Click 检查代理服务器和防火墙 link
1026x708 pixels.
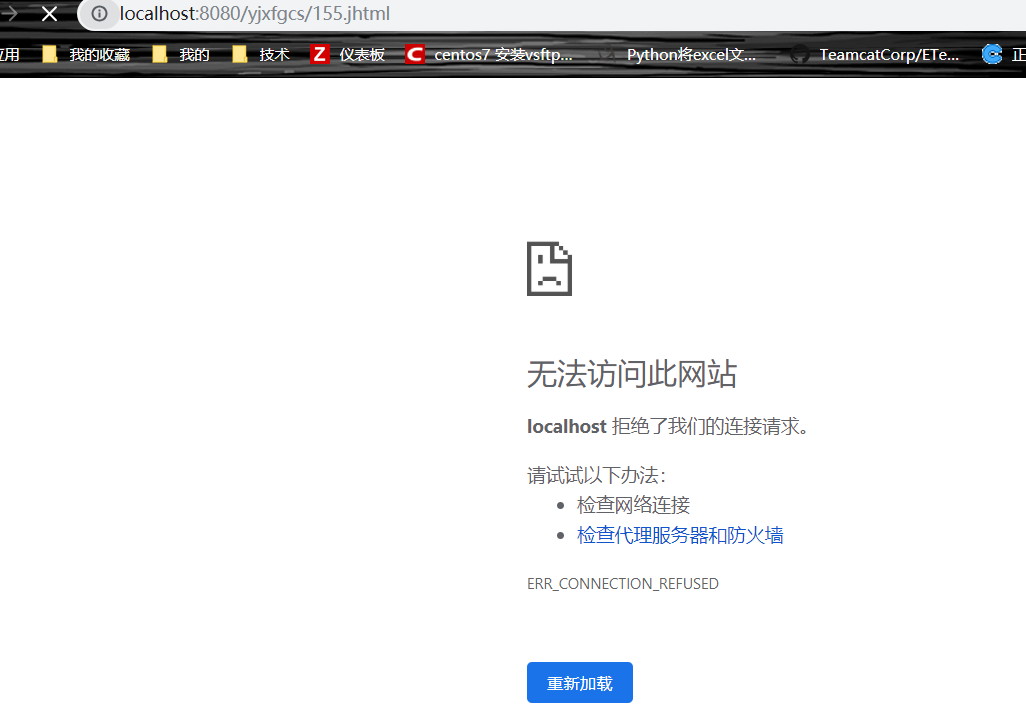coord(680,535)
